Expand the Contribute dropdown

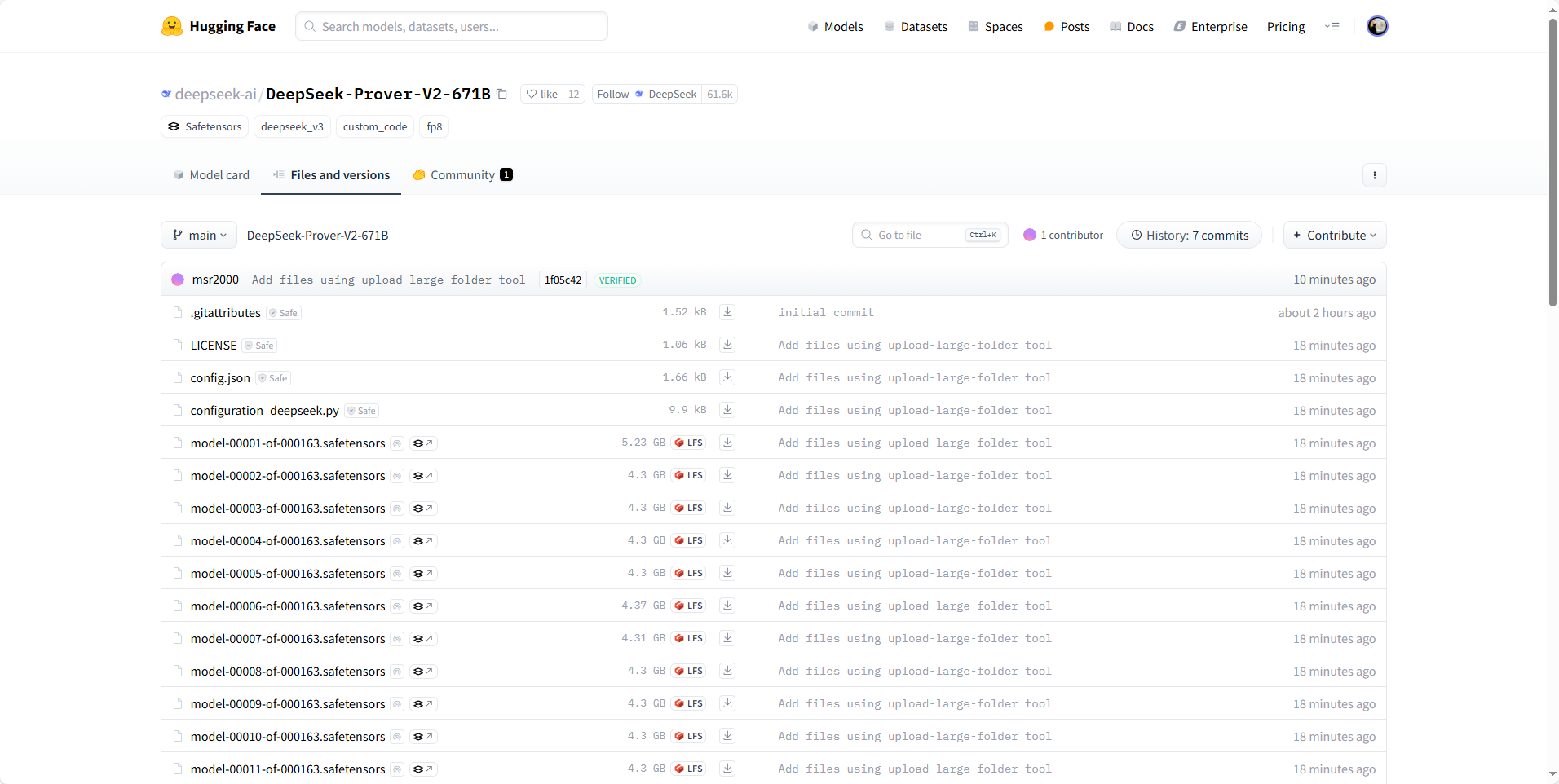tap(1335, 235)
